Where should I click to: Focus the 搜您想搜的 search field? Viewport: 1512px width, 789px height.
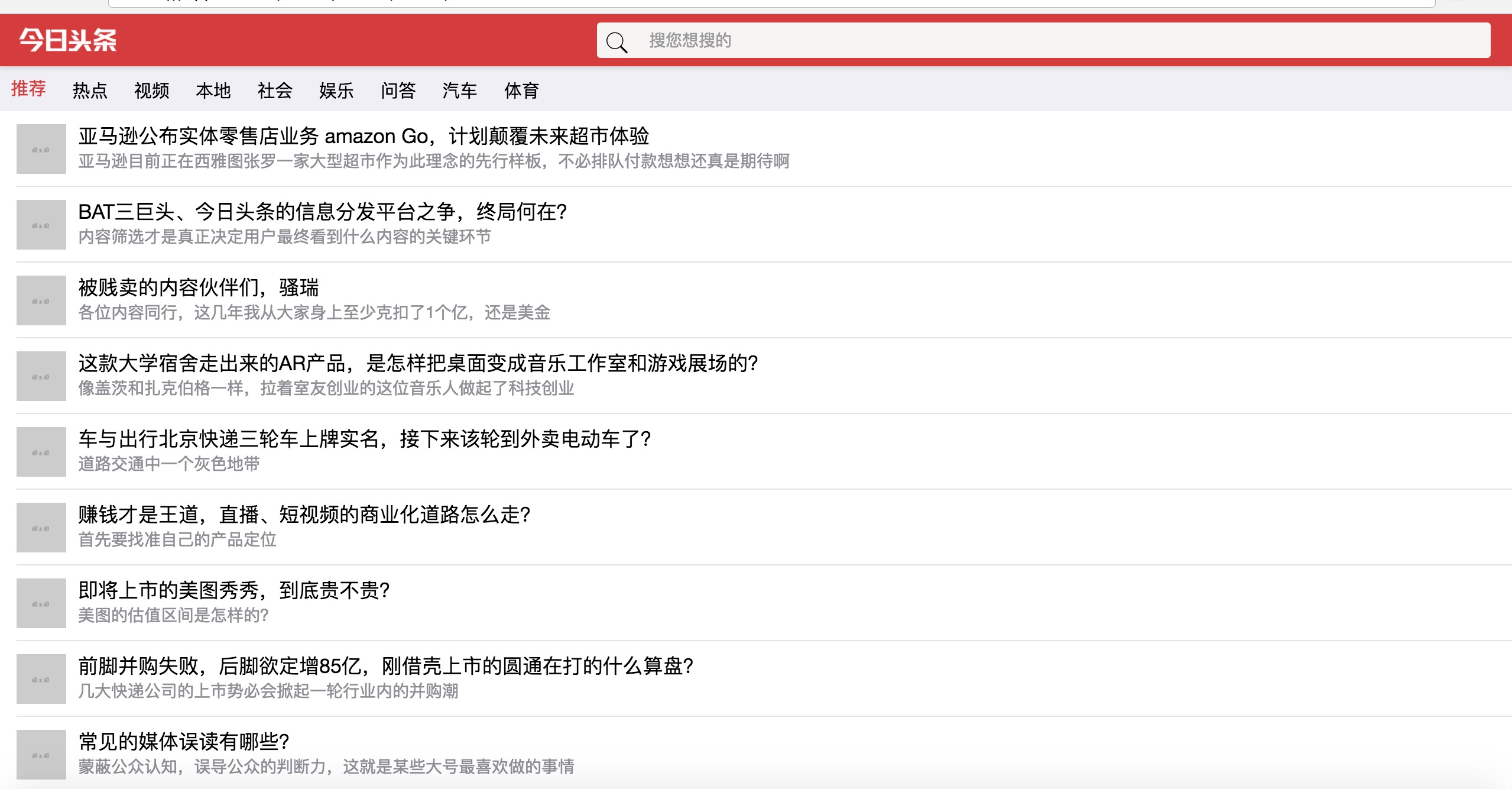[1043, 40]
